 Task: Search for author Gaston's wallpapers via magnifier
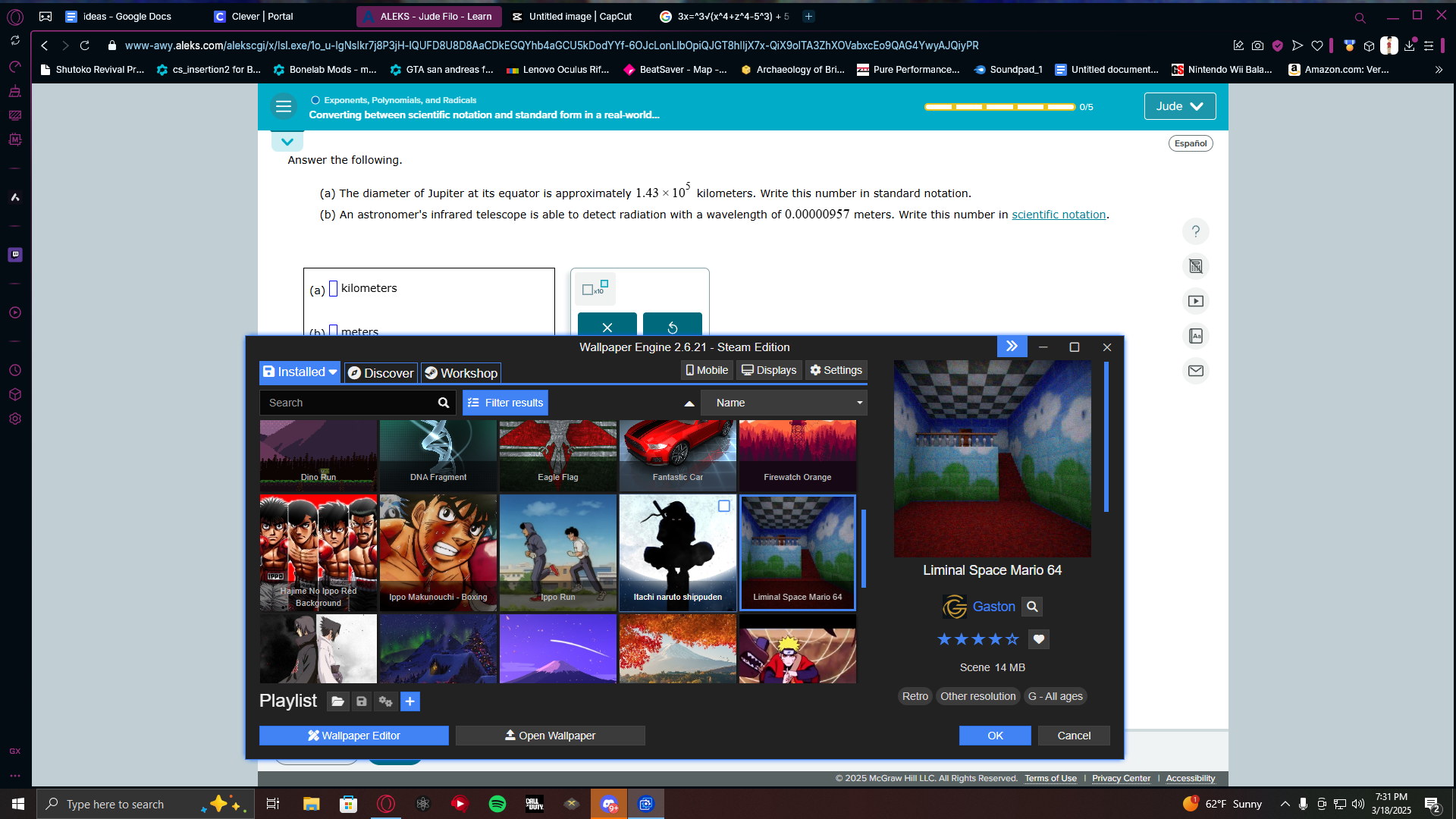1032,607
